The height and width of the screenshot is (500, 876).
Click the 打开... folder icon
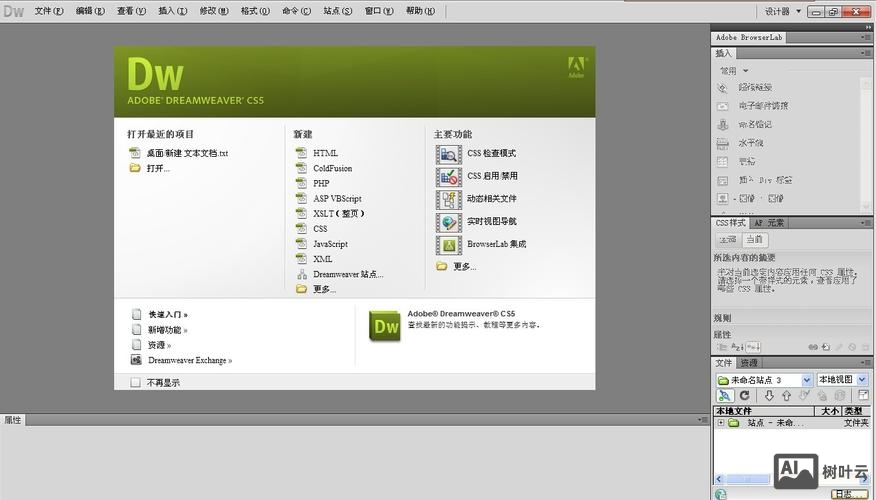pyautogui.click(x=135, y=168)
